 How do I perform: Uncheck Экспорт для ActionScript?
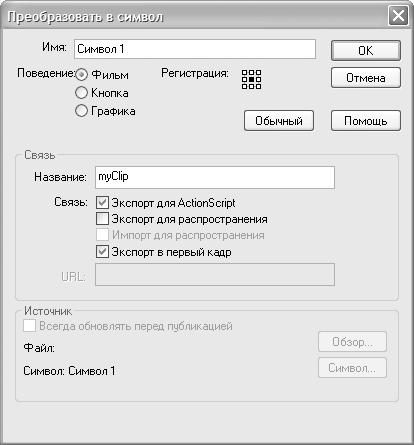pyautogui.click(x=102, y=202)
